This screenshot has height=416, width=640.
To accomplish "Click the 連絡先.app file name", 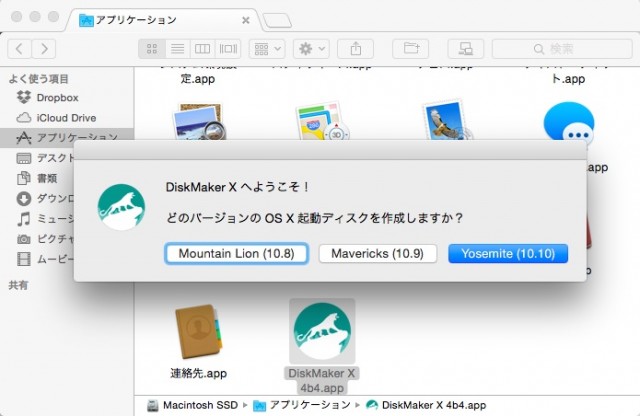I will 198,373.
